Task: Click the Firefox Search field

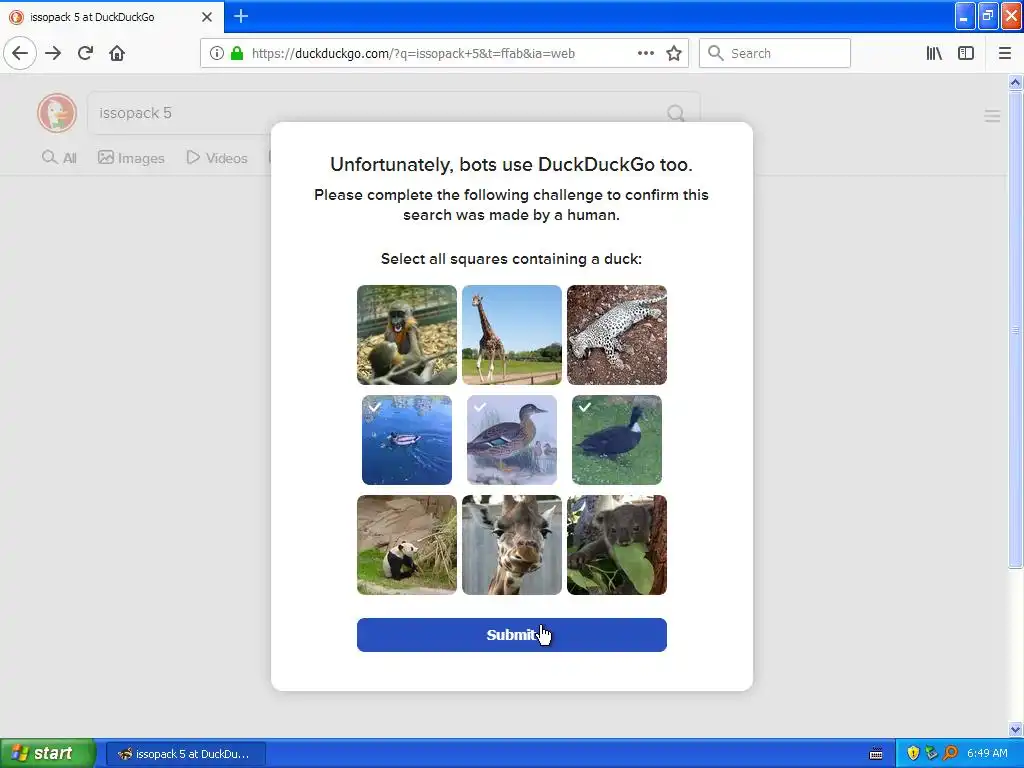Action: tap(775, 54)
